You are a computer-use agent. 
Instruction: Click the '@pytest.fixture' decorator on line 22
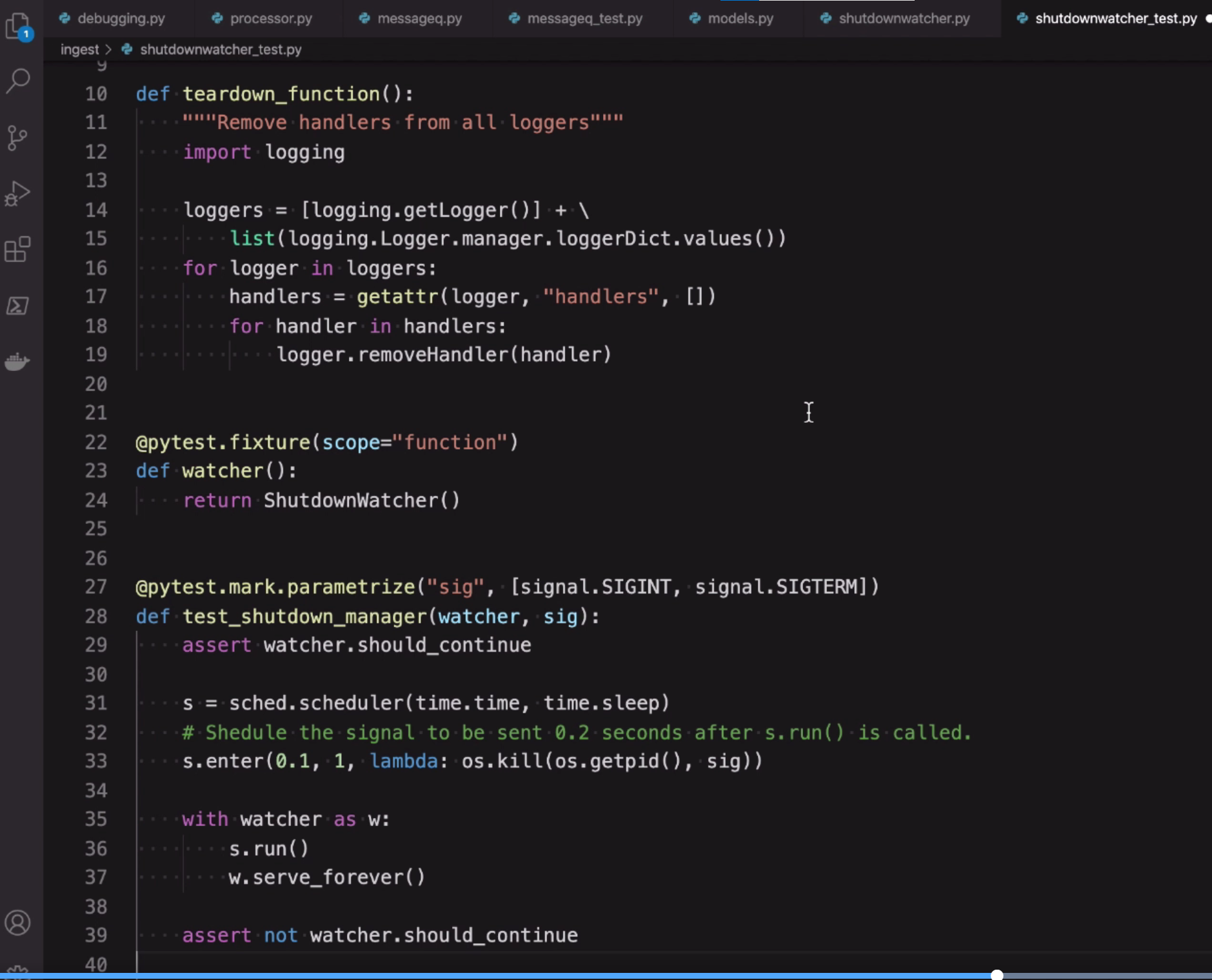click(x=223, y=443)
